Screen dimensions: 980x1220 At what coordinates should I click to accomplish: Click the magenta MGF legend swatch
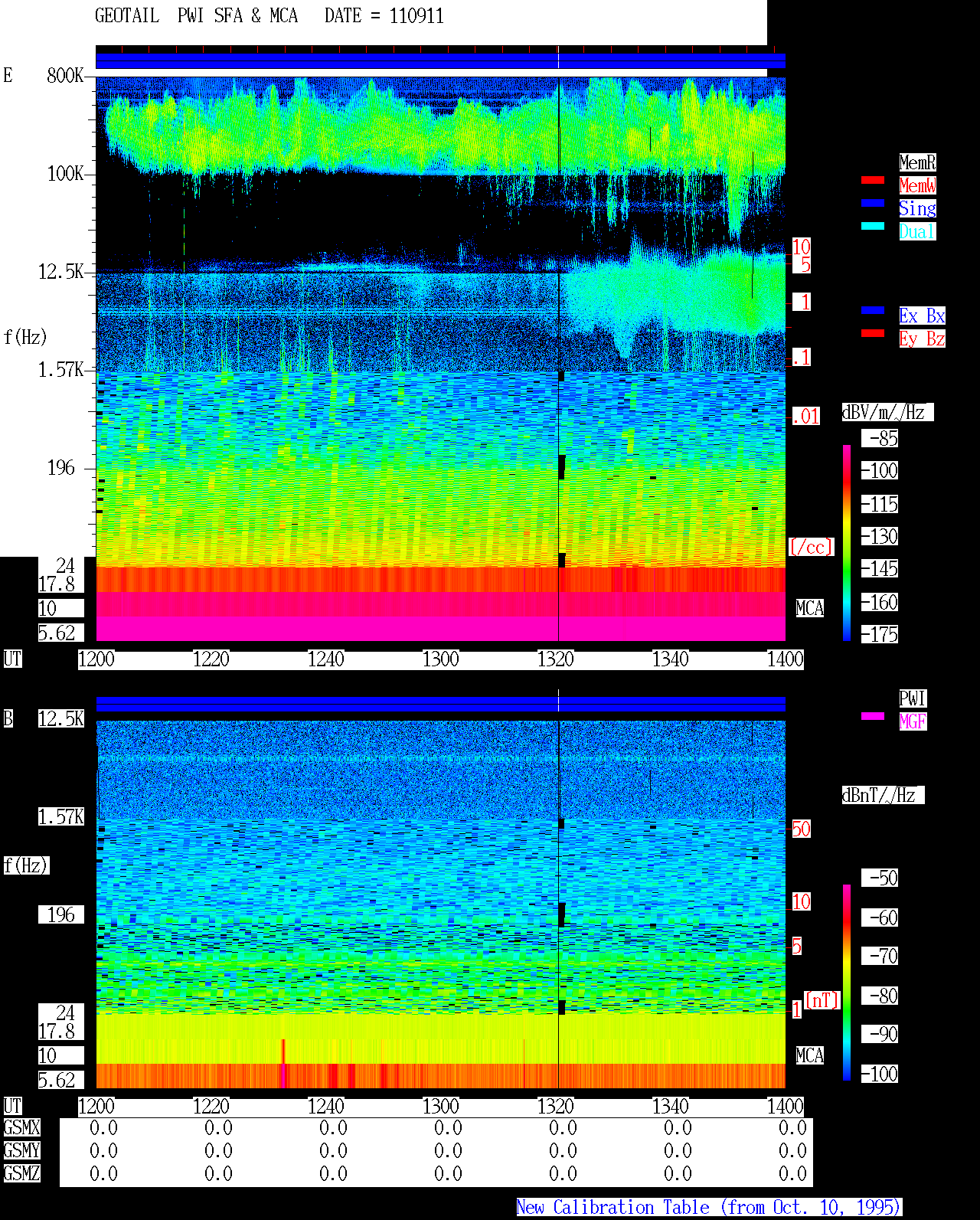(873, 716)
